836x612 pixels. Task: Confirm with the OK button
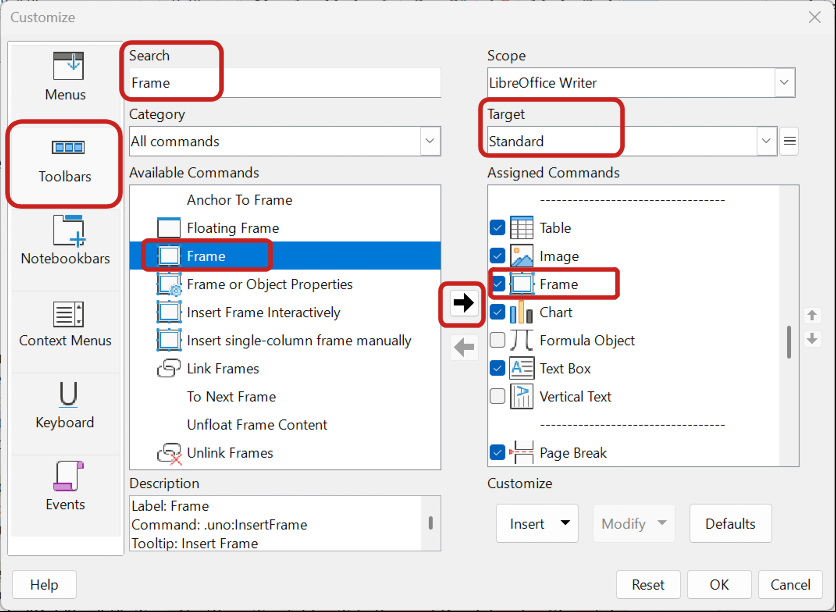(719, 585)
